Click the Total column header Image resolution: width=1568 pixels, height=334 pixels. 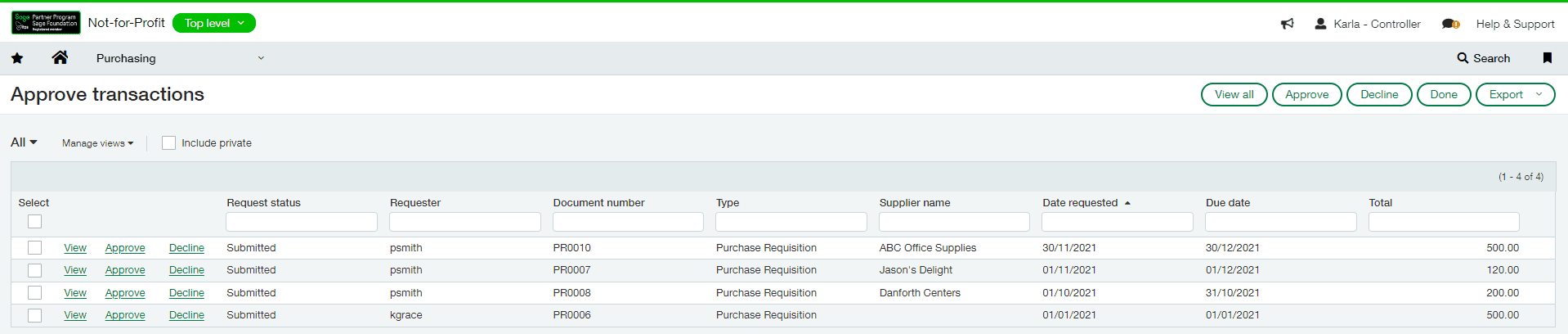pos(1381,203)
